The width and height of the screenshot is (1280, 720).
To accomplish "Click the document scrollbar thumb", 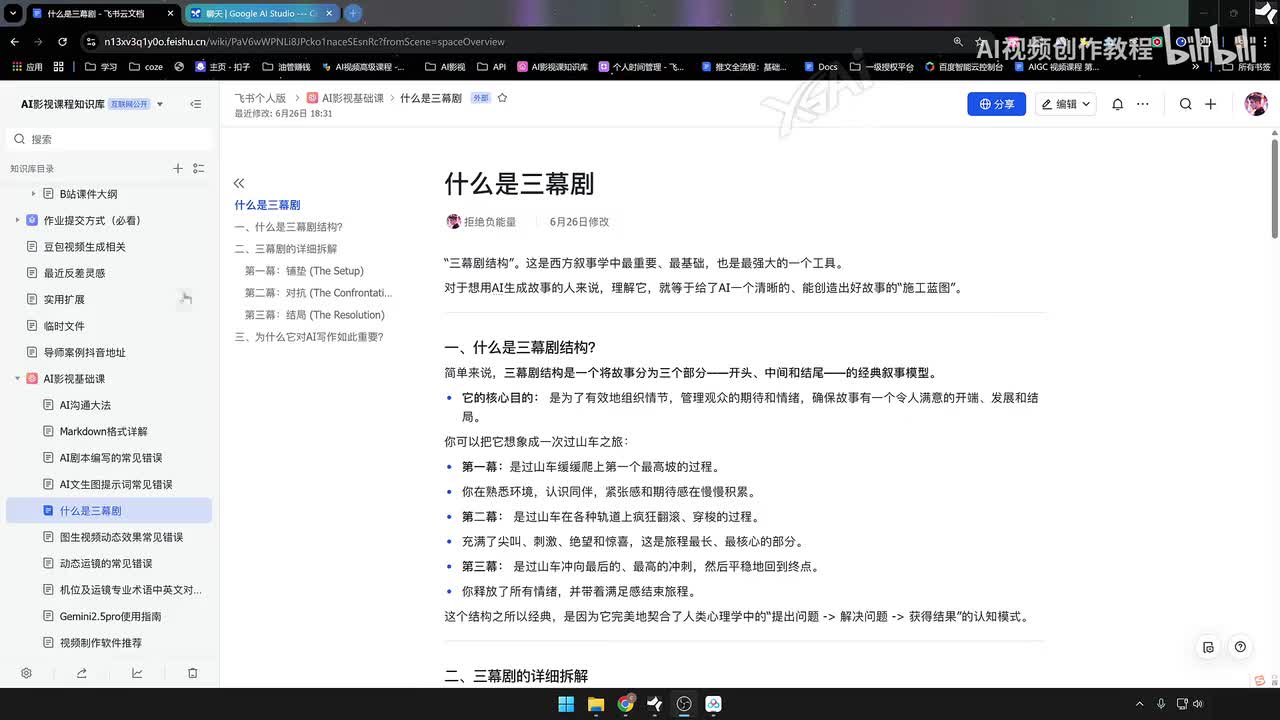I will [1274, 188].
